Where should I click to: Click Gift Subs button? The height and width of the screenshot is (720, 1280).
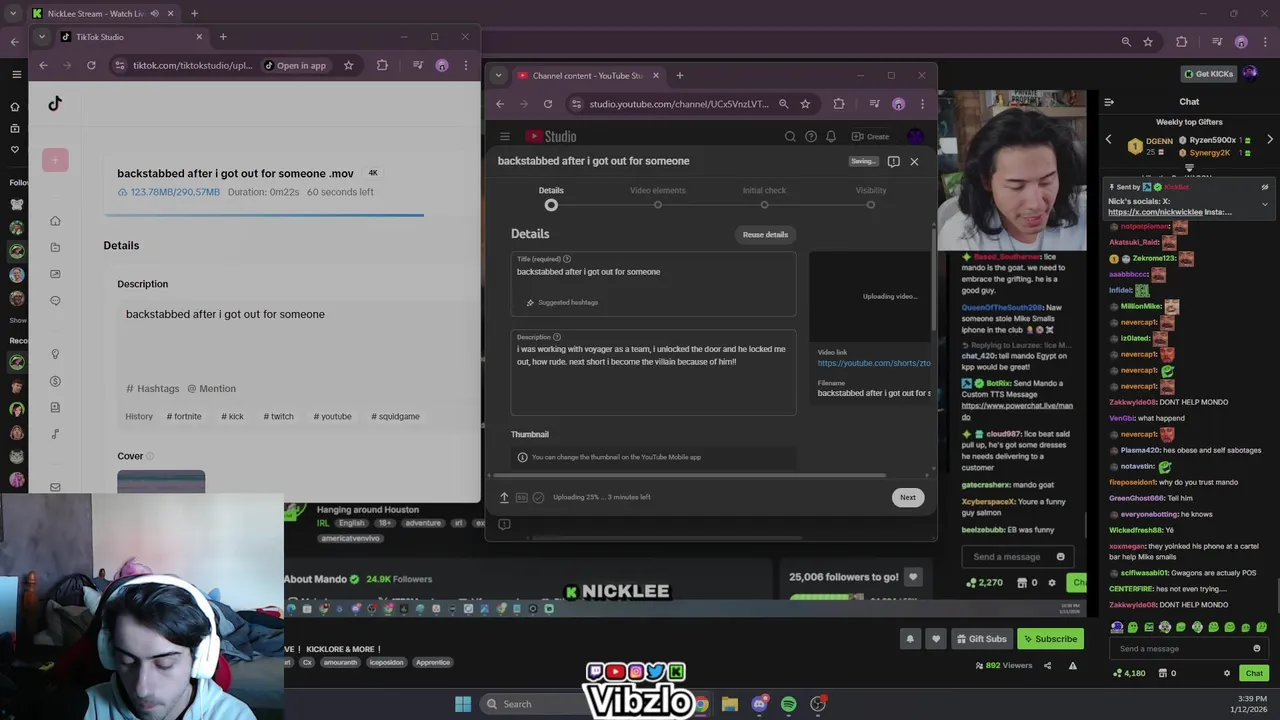coord(981,639)
